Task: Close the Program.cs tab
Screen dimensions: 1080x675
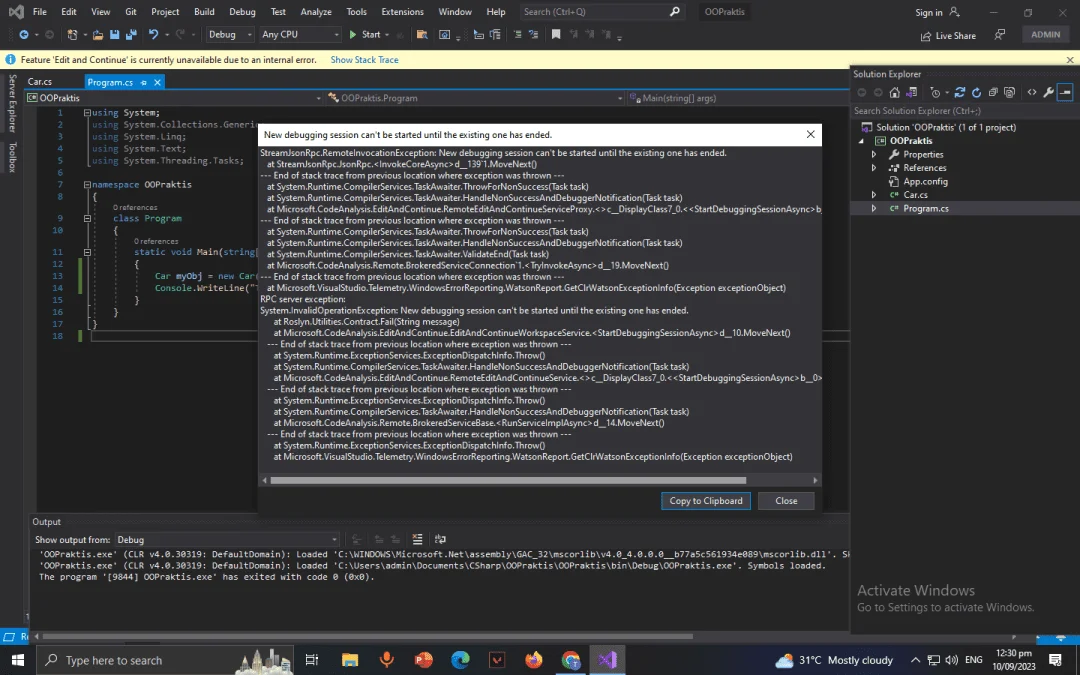Action: tap(157, 82)
